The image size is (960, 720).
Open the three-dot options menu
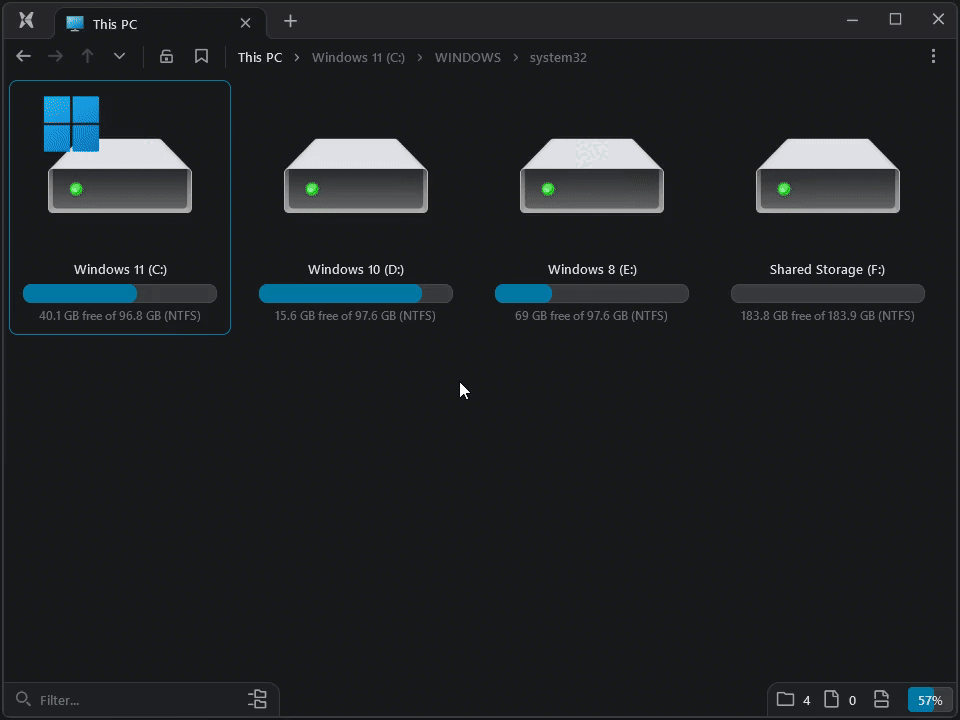click(x=933, y=56)
